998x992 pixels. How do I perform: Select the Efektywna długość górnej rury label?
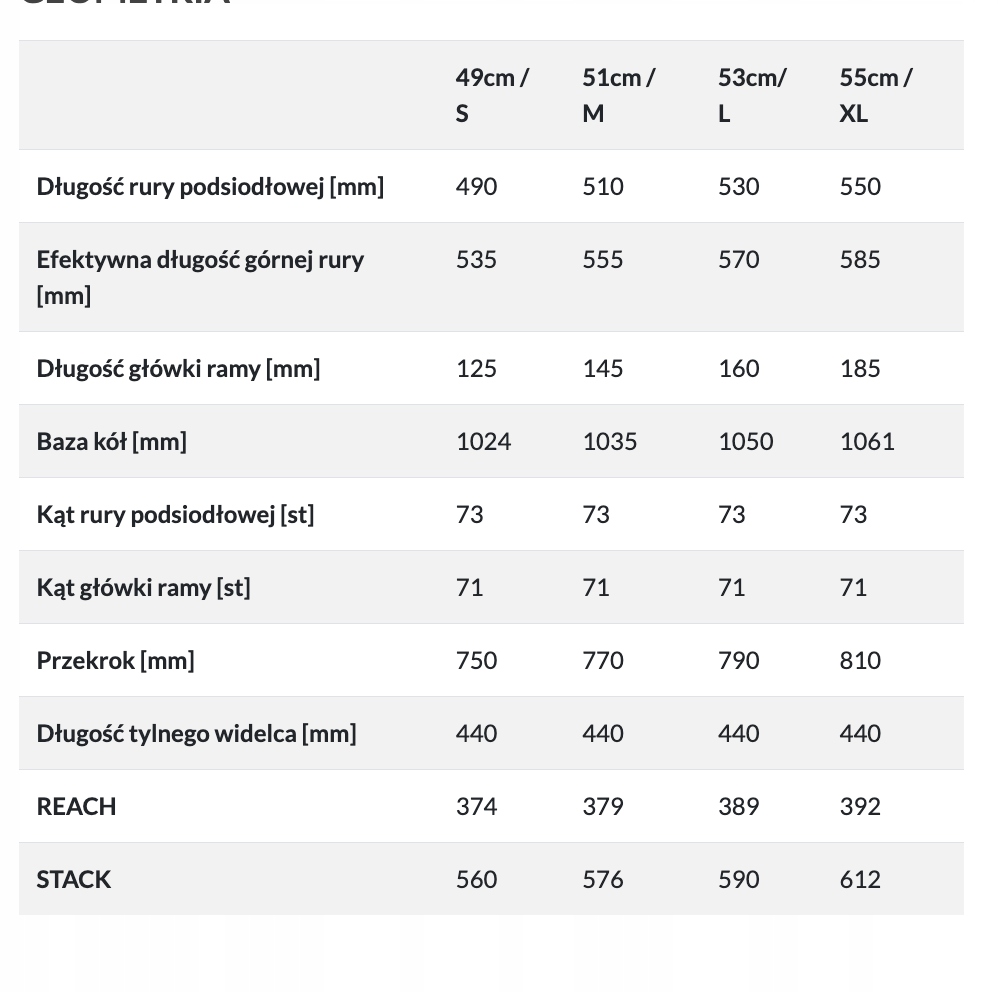[200, 277]
